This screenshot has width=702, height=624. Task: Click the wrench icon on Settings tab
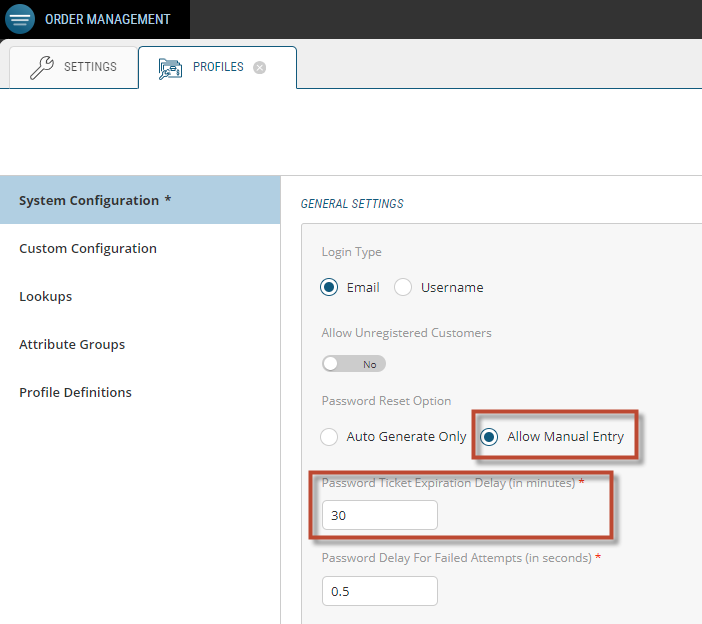pyautogui.click(x=42, y=68)
